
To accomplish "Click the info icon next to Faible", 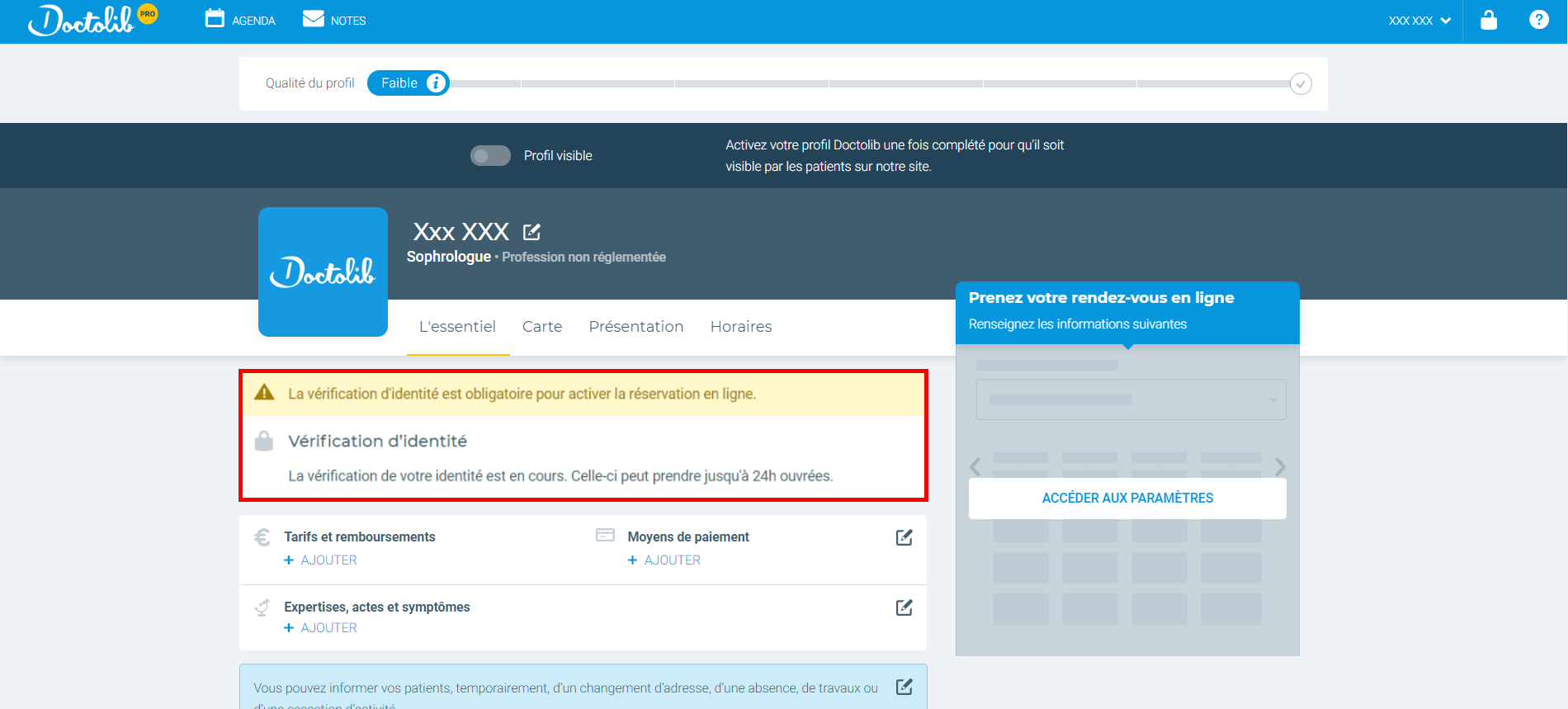I will point(436,83).
